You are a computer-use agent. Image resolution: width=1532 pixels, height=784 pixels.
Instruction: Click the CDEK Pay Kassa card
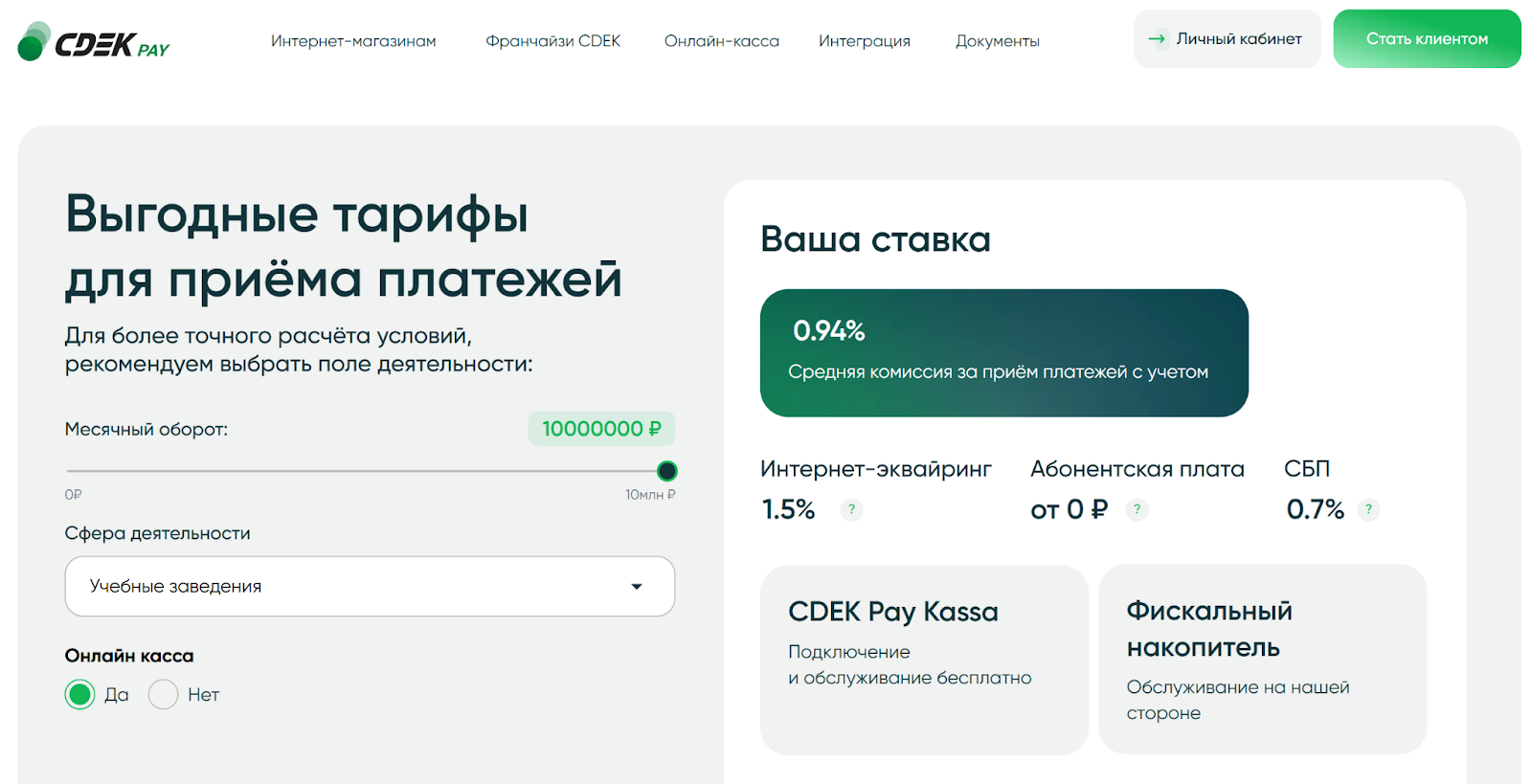(923, 659)
